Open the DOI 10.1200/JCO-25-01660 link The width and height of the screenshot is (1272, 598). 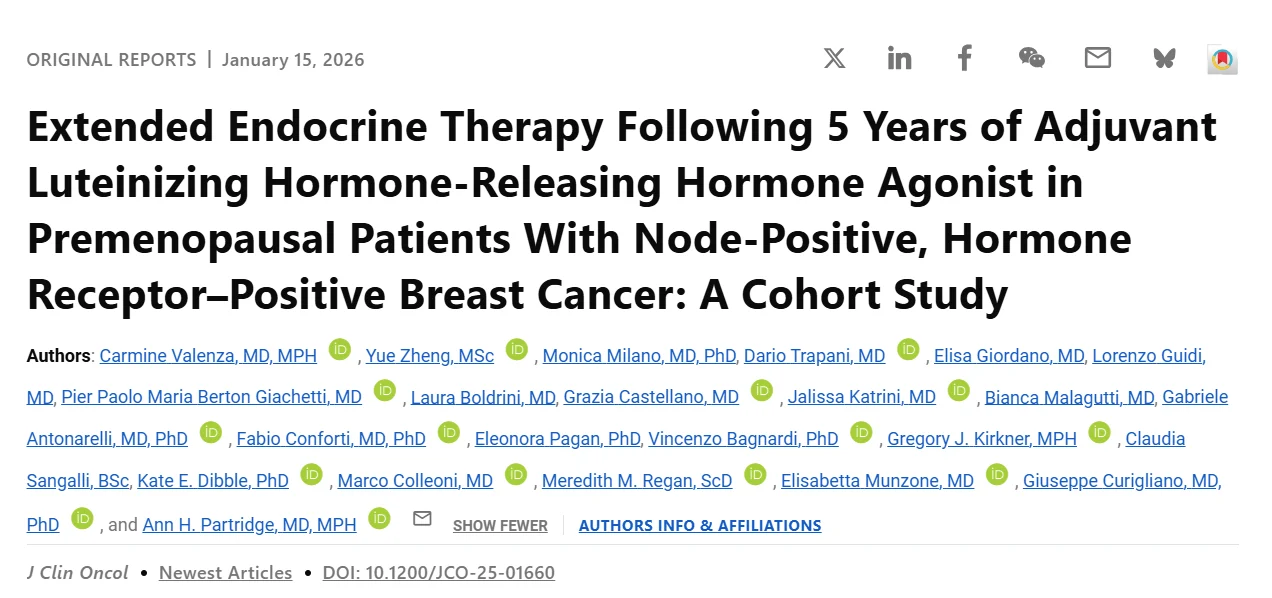pyautogui.click(x=439, y=573)
